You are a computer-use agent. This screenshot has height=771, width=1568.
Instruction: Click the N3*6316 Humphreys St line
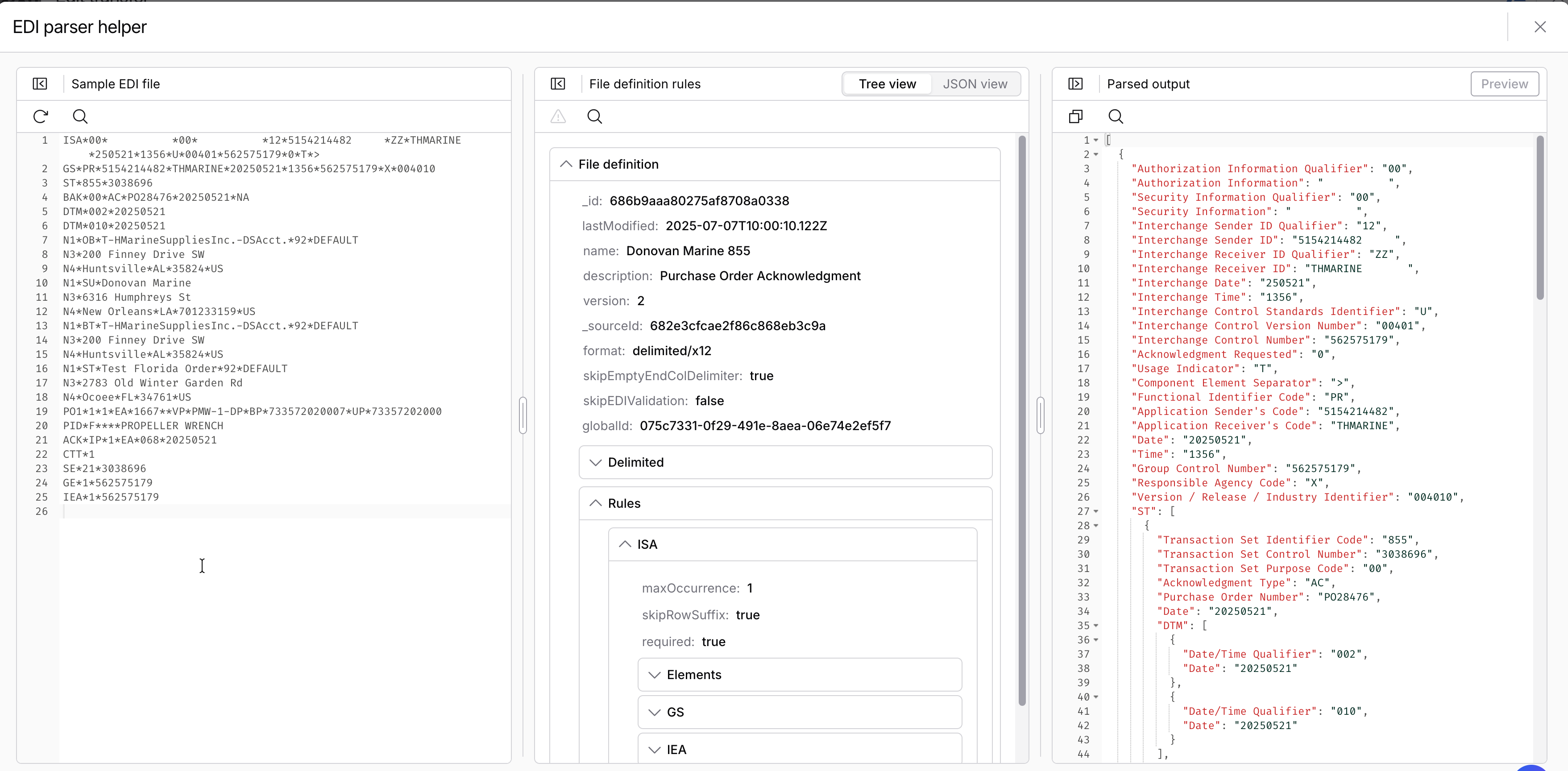click(x=127, y=298)
